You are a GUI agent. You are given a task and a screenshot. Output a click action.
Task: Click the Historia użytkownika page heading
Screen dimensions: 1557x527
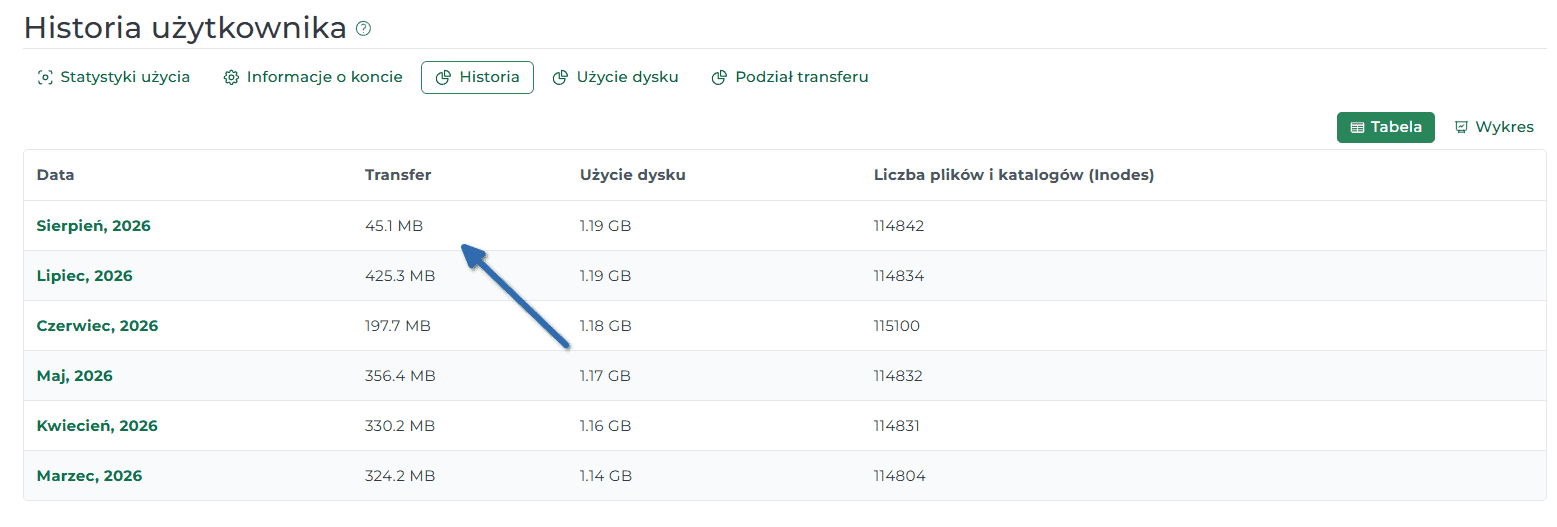(x=185, y=28)
